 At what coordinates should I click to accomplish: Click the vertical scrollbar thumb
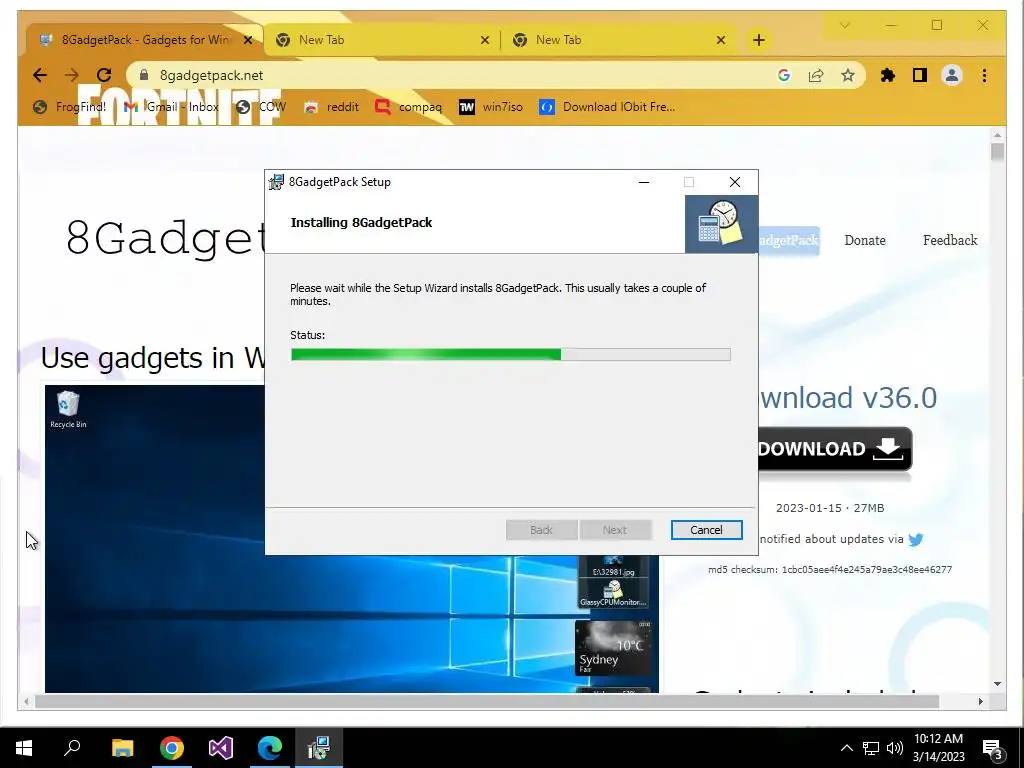[997, 152]
